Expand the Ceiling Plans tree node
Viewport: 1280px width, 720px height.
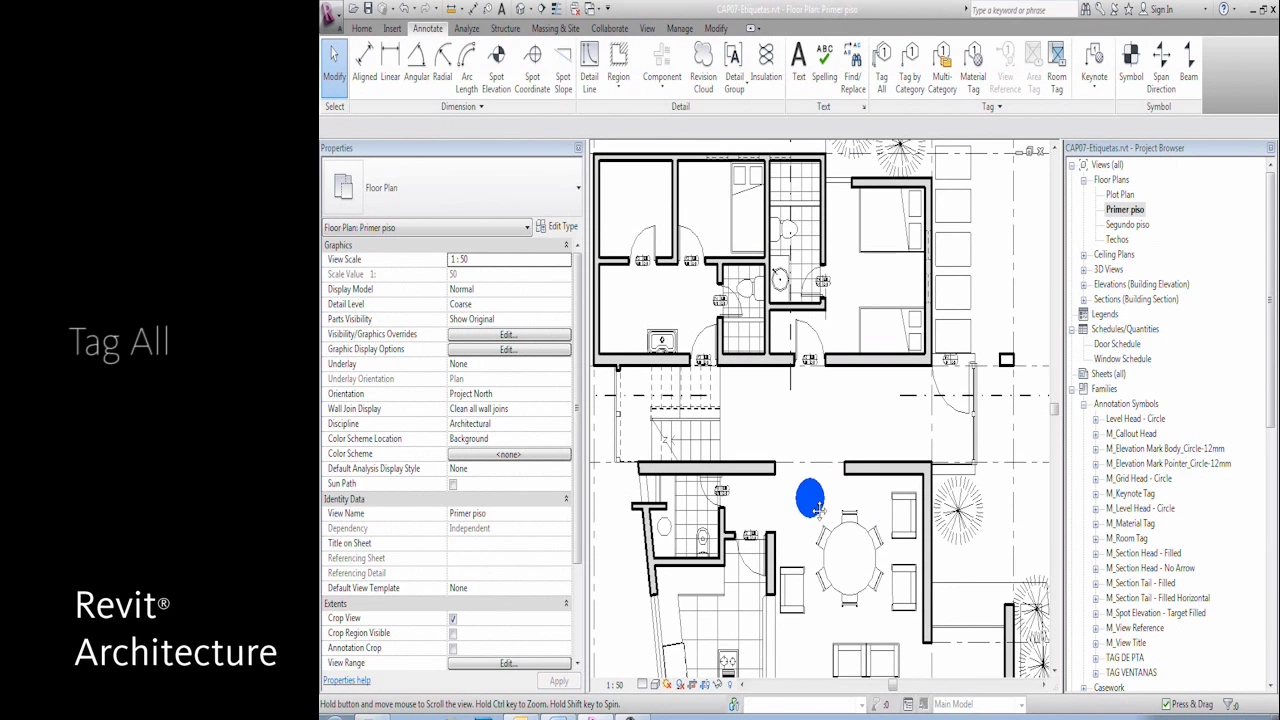pos(1084,255)
